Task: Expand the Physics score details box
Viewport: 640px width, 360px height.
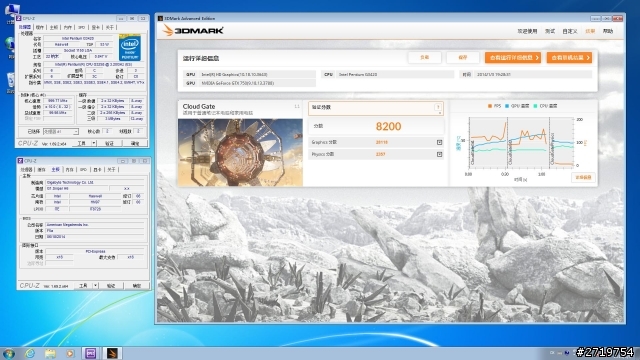Action: [x=439, y=154]
